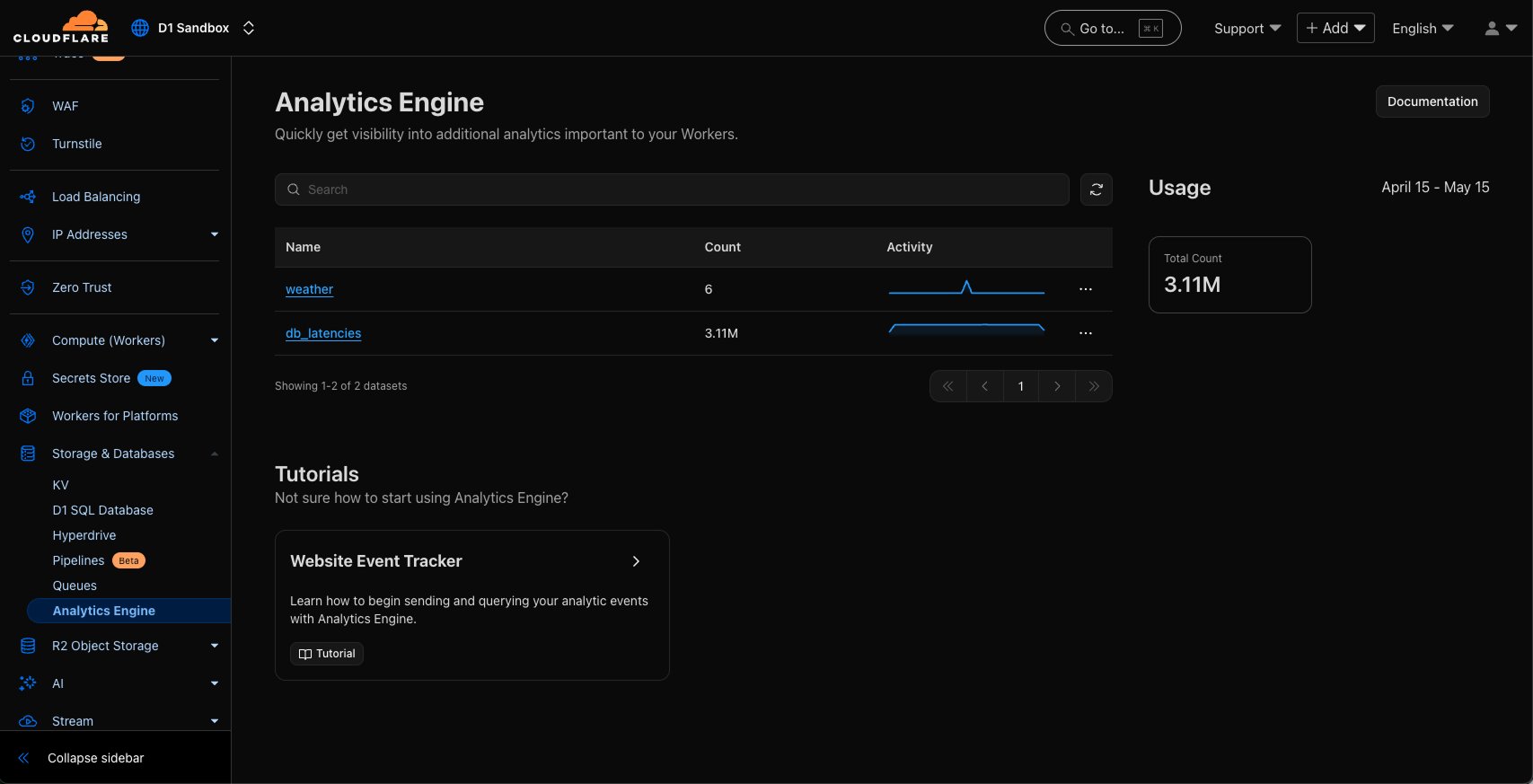
Task: Open more options for db_latencies dataset
Action: click(x=1086, y=333)
